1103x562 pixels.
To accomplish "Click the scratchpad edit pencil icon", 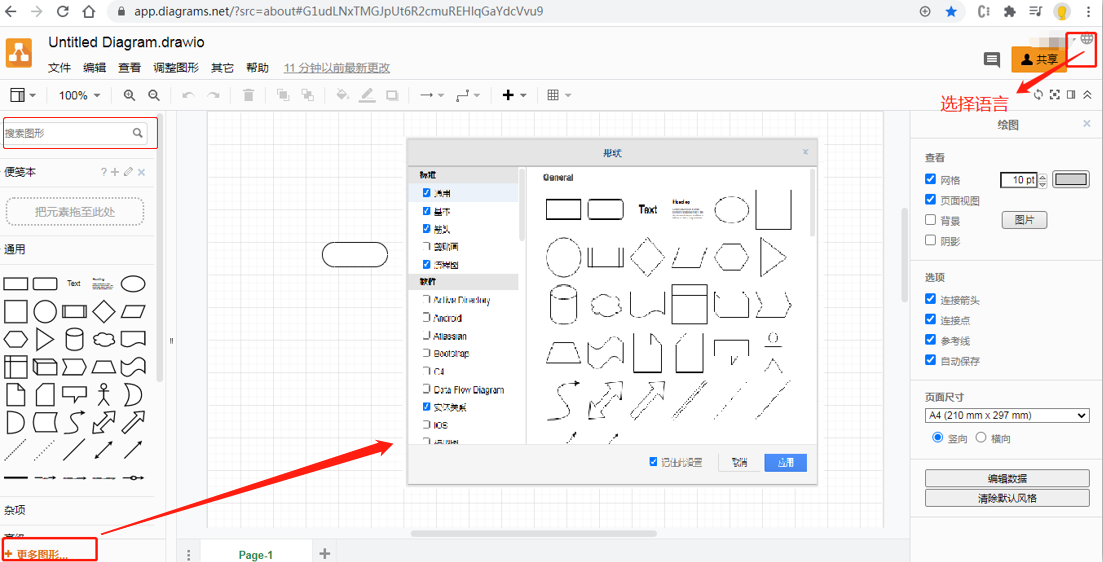I will click(128, 172).
